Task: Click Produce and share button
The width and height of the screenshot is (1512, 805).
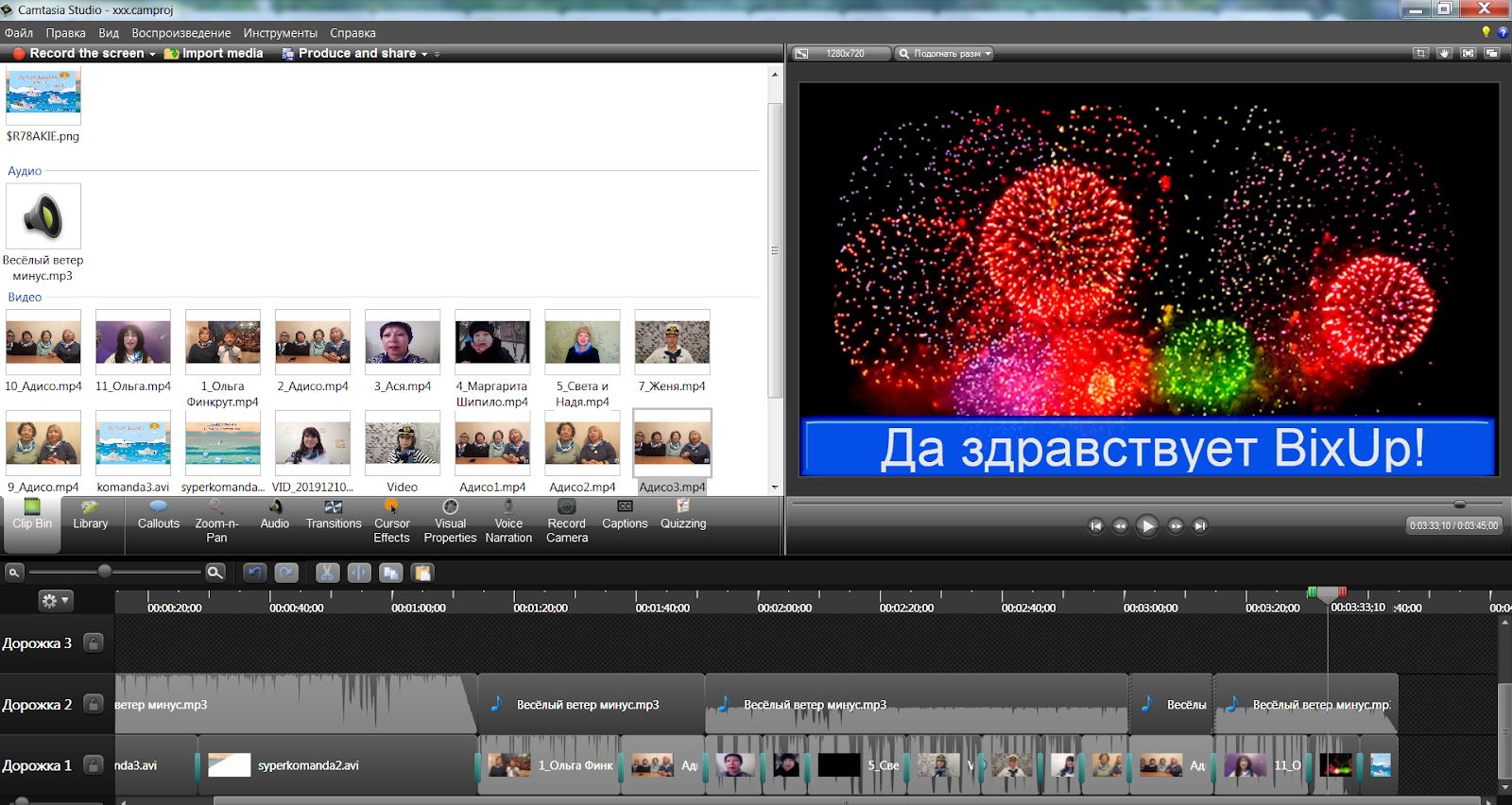Action: click(x=349, y=54)
